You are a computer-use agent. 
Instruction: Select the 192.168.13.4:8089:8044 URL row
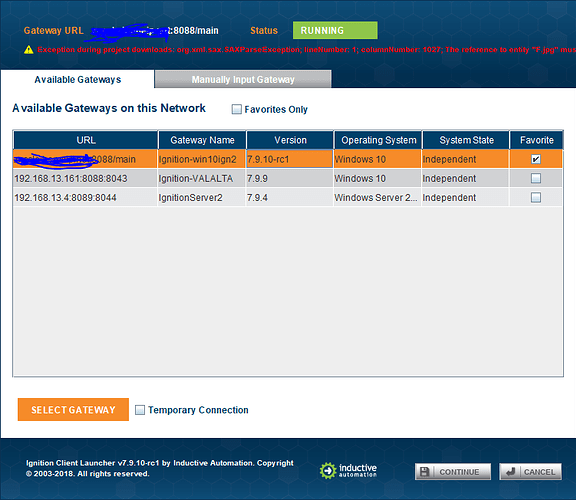point(85,197)
